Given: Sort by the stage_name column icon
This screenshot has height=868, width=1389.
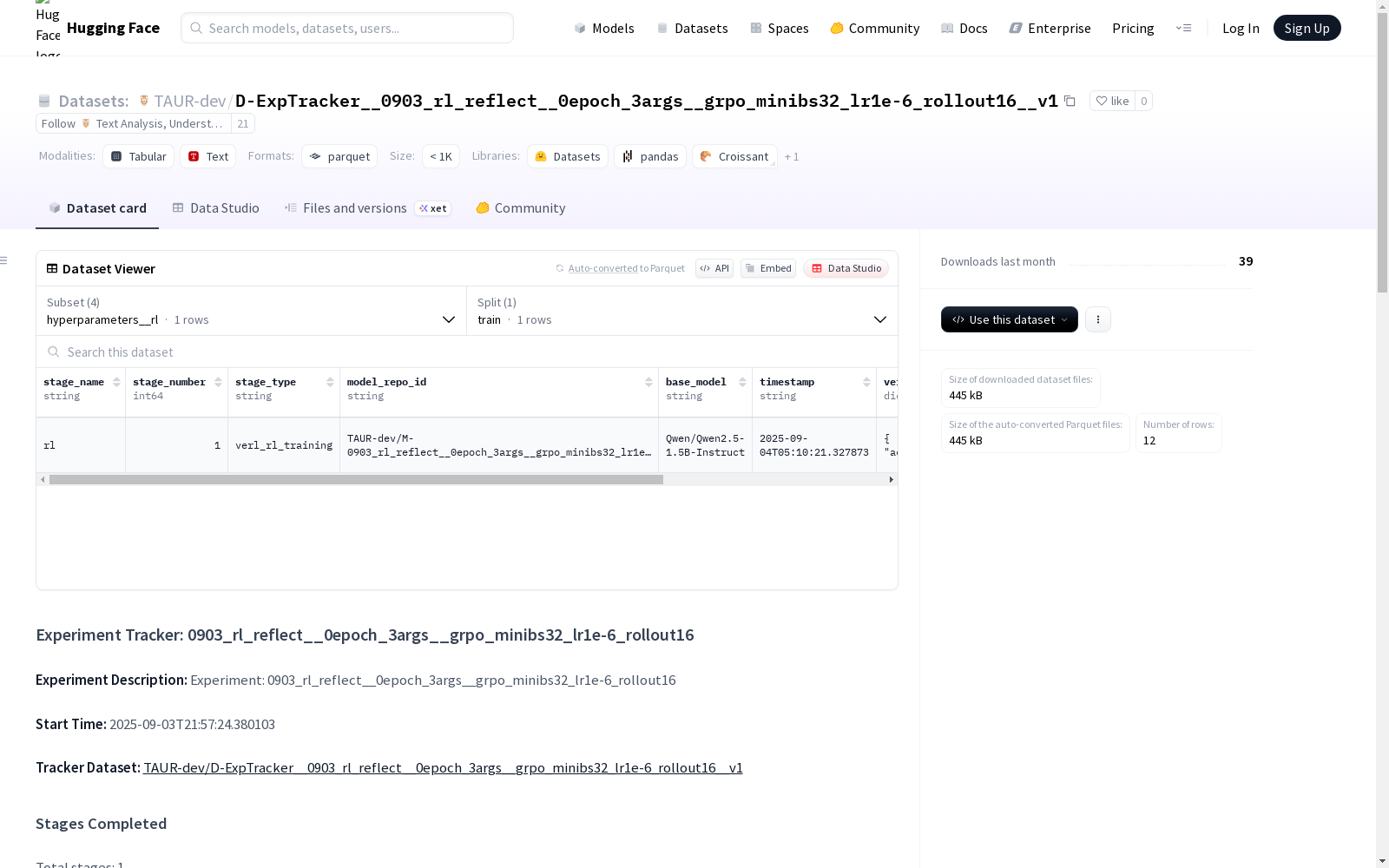Looking at the screenshot, I should click(x=116, y=382).
